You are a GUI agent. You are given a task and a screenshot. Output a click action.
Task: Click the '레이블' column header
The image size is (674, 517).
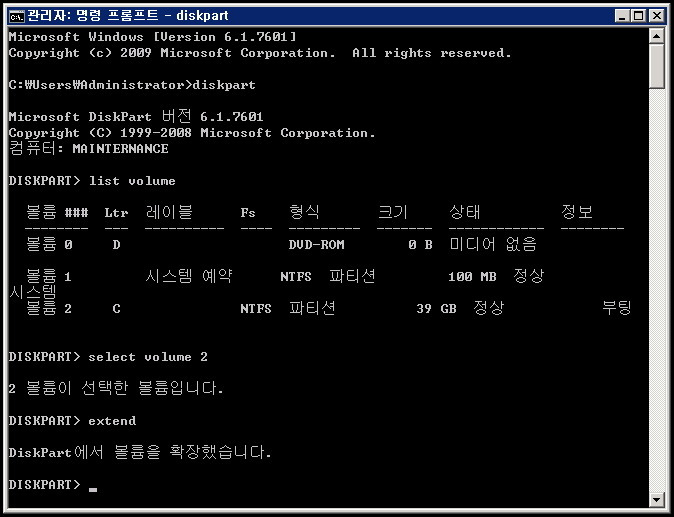click(169, 212)
